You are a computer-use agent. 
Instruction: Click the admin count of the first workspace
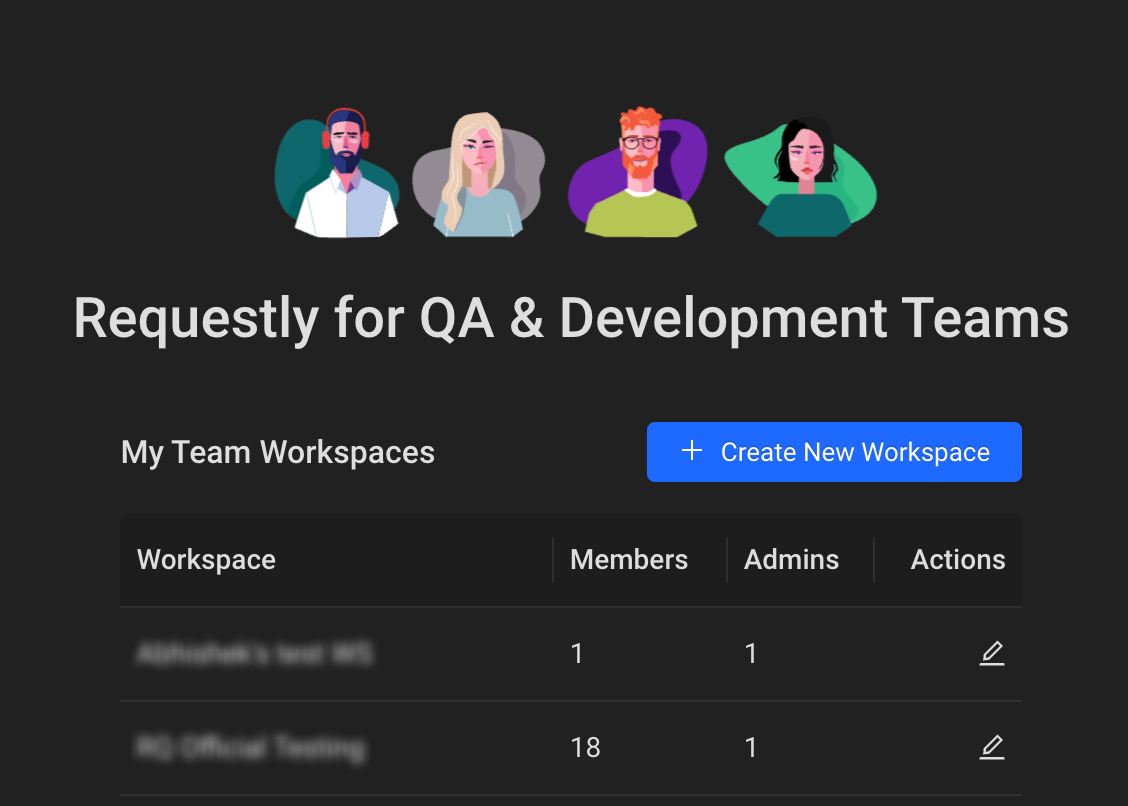(x=751, y=654)
